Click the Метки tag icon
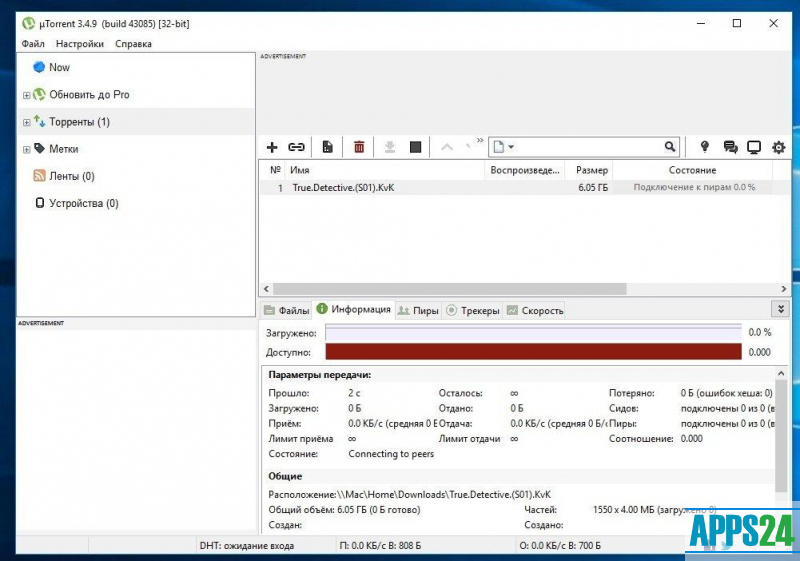Viewport: 800px width, 561px height. (x=39, y=148)
